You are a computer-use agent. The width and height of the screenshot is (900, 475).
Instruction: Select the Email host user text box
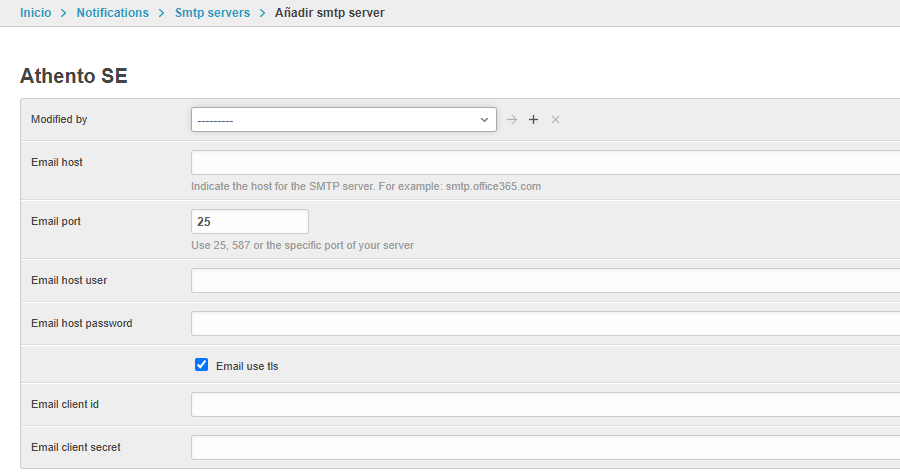point(545,280)
